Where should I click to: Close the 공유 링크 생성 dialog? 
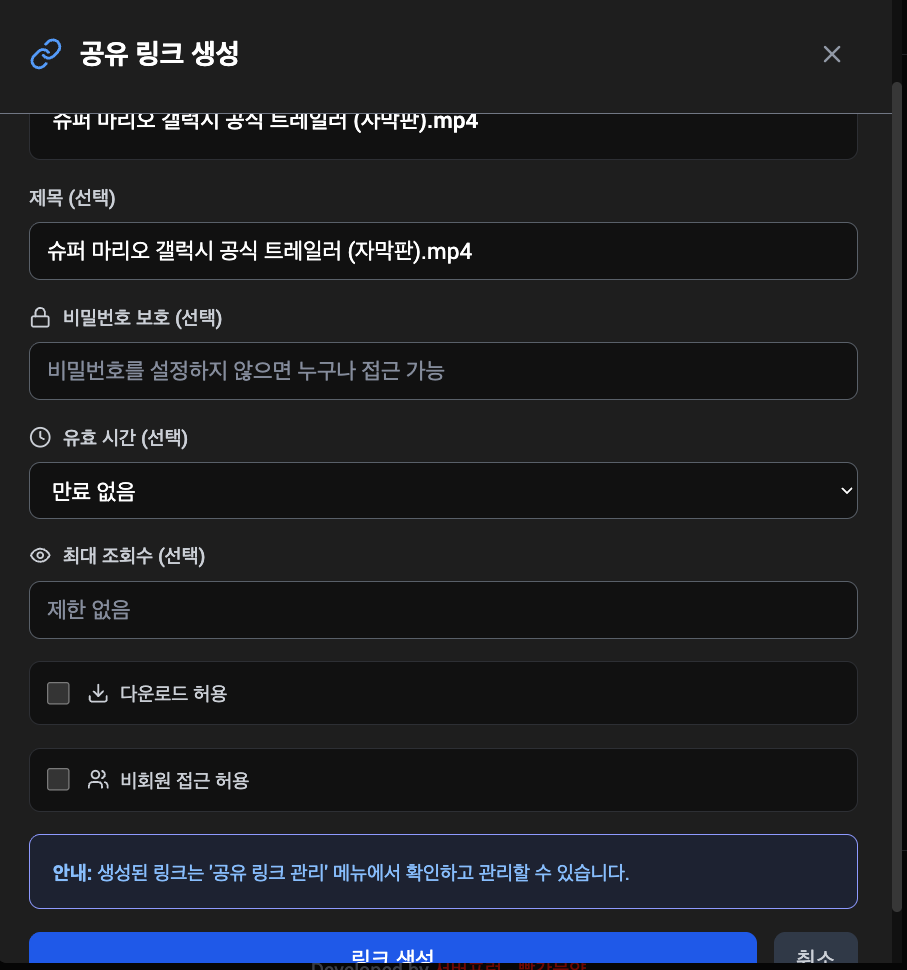(x=832, y=54)
